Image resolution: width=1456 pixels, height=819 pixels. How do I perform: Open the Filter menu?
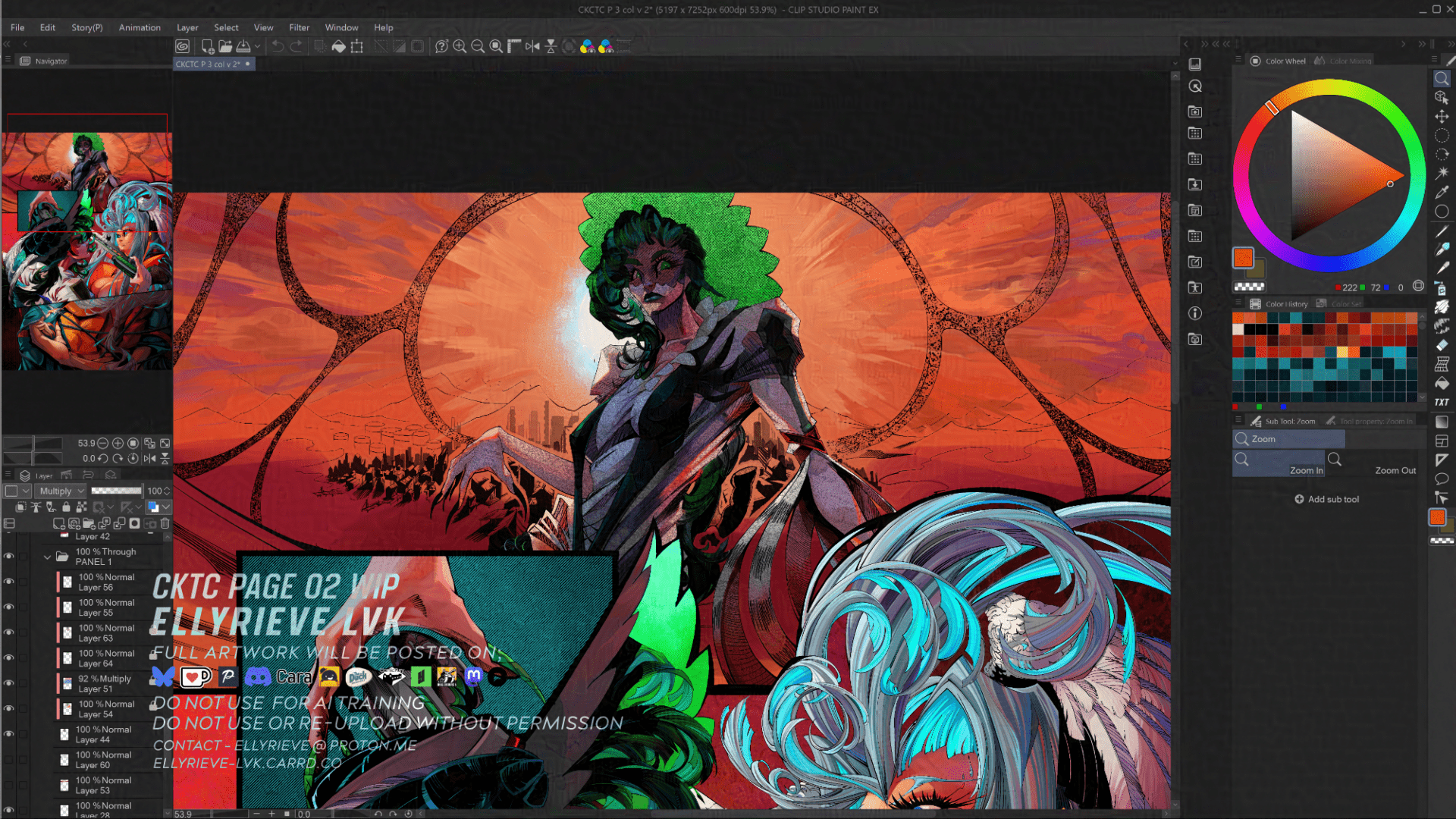(x=299, y=27)
